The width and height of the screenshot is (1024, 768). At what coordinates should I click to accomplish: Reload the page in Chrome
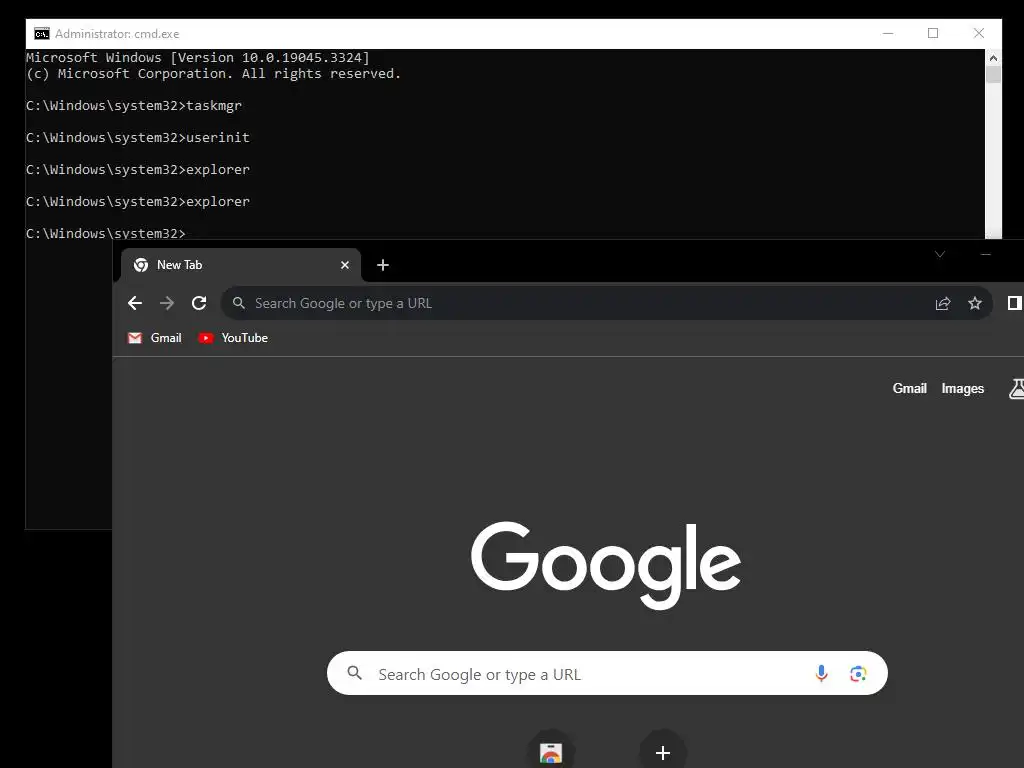coord(199,303)
